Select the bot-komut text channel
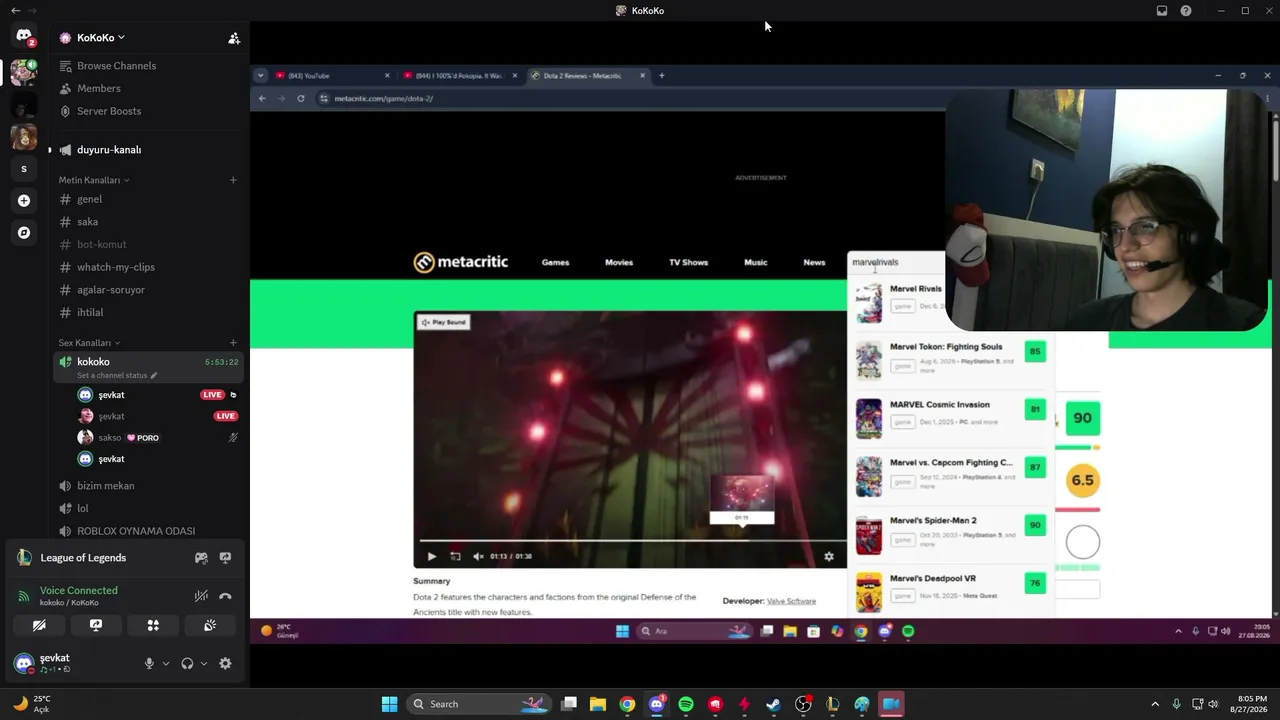1280x720 pixels. pos(148,244)
